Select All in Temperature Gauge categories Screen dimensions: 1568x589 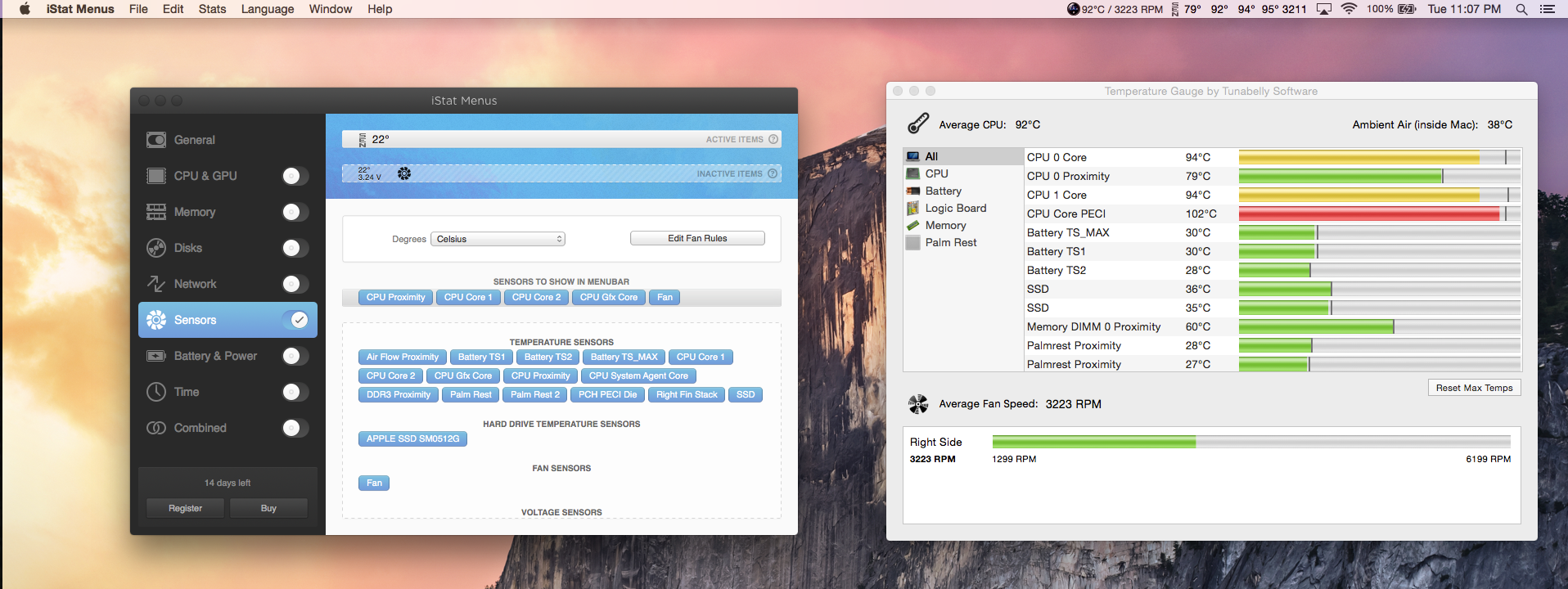963,156
